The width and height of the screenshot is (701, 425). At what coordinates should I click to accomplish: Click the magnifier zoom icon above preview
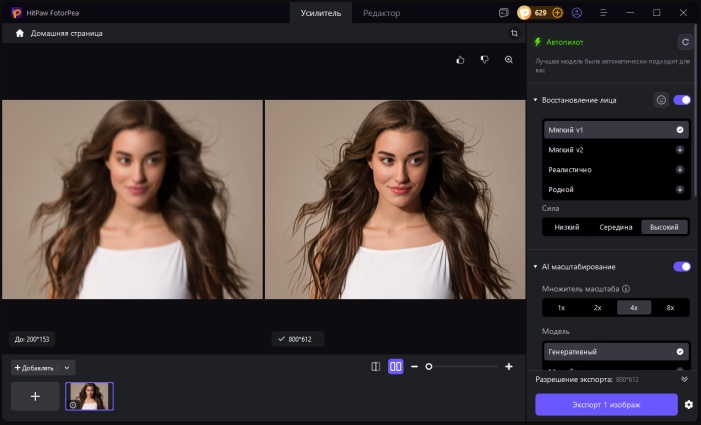coord(509,60)
